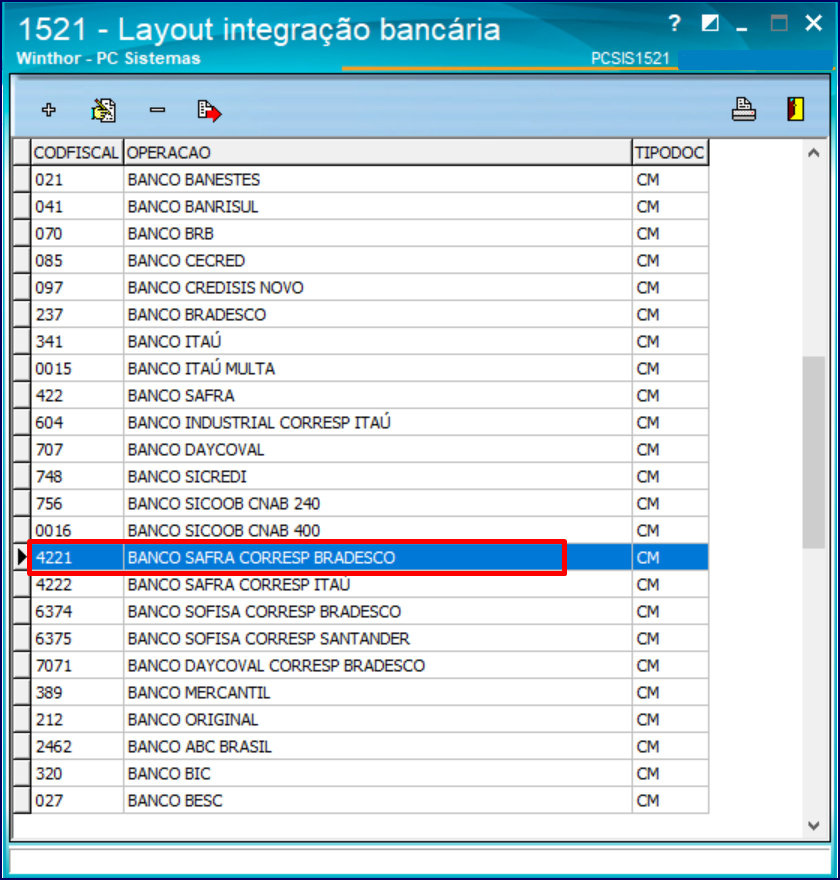The height and width of the screenshot is (880, 840).
Task: Select the BANCO BESC row
Action: click(360, 800)
